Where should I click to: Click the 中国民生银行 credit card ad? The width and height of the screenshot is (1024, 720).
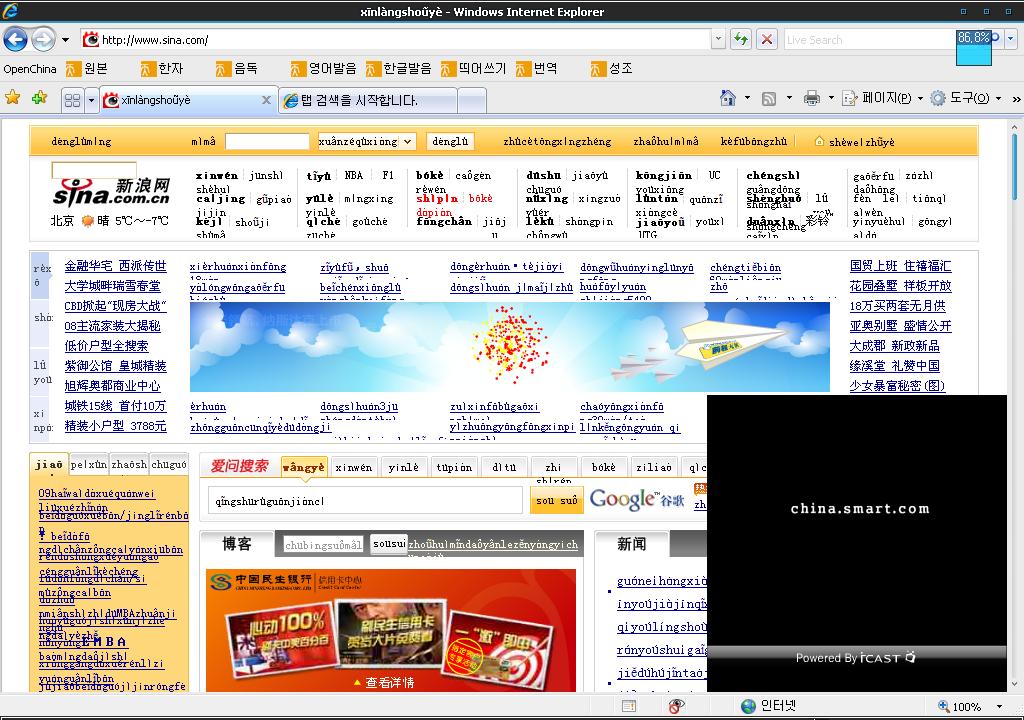[x=391, y=630]
